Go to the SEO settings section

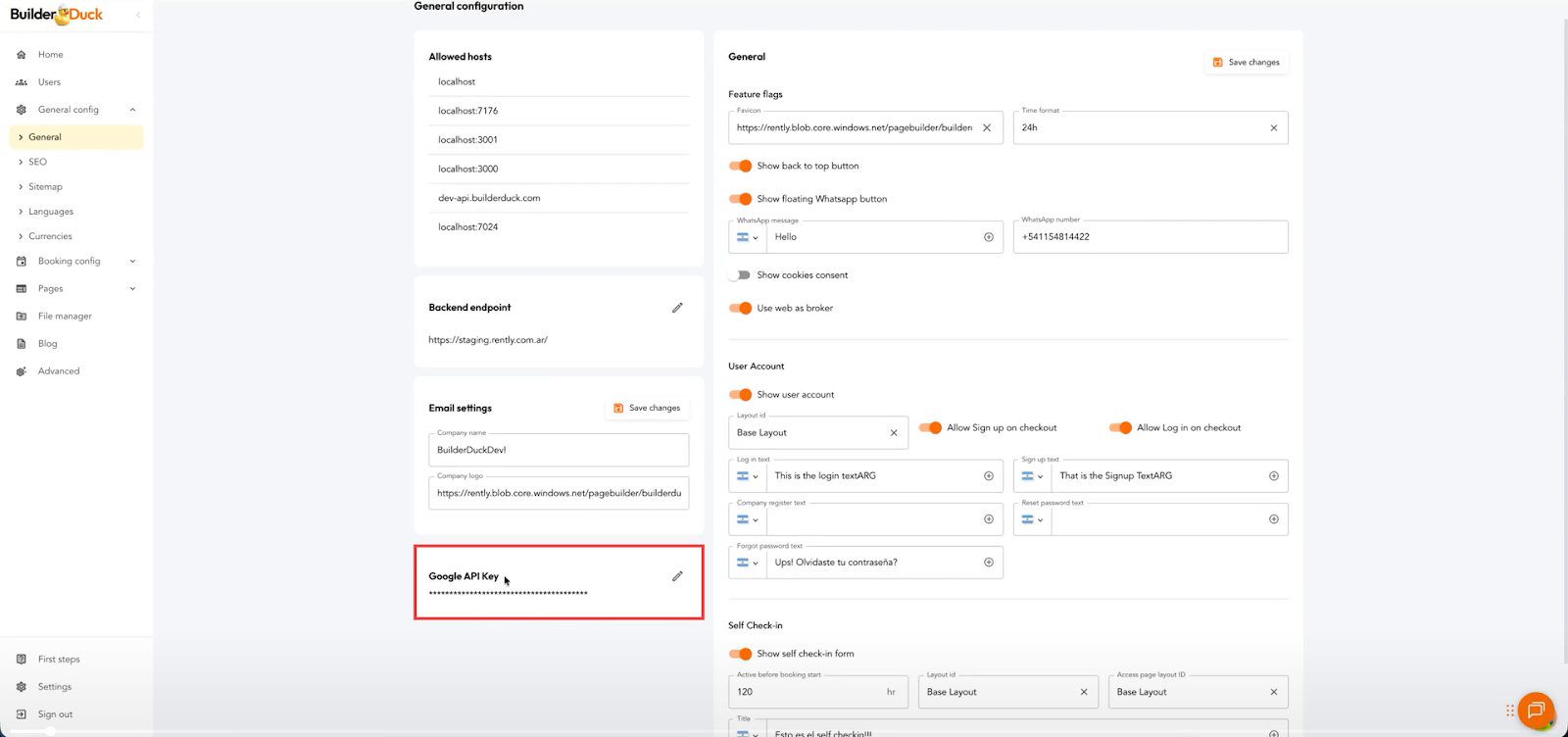tap(37, 162)
